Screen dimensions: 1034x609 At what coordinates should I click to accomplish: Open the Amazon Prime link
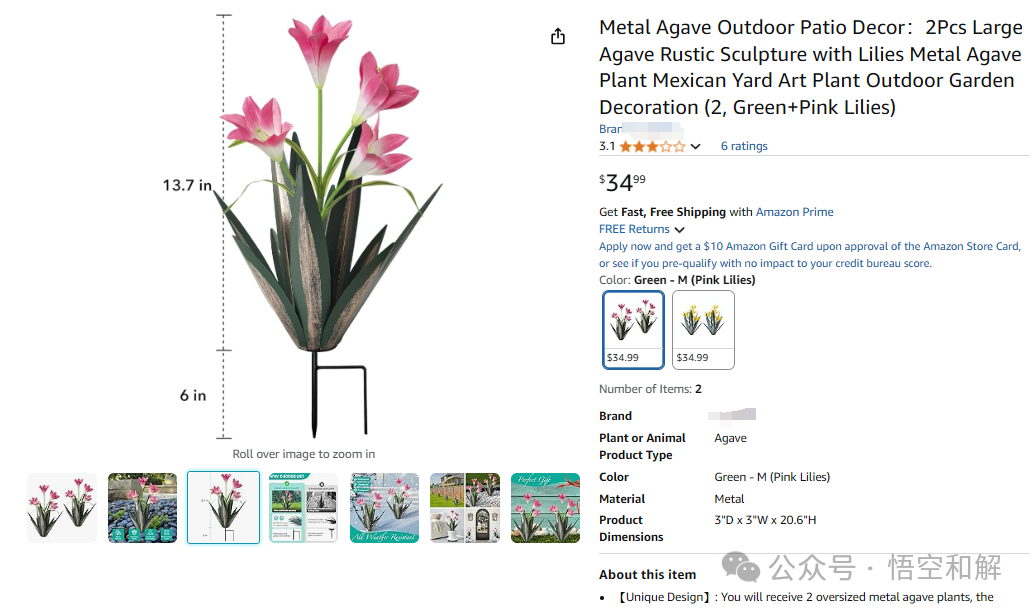[794, 212]
